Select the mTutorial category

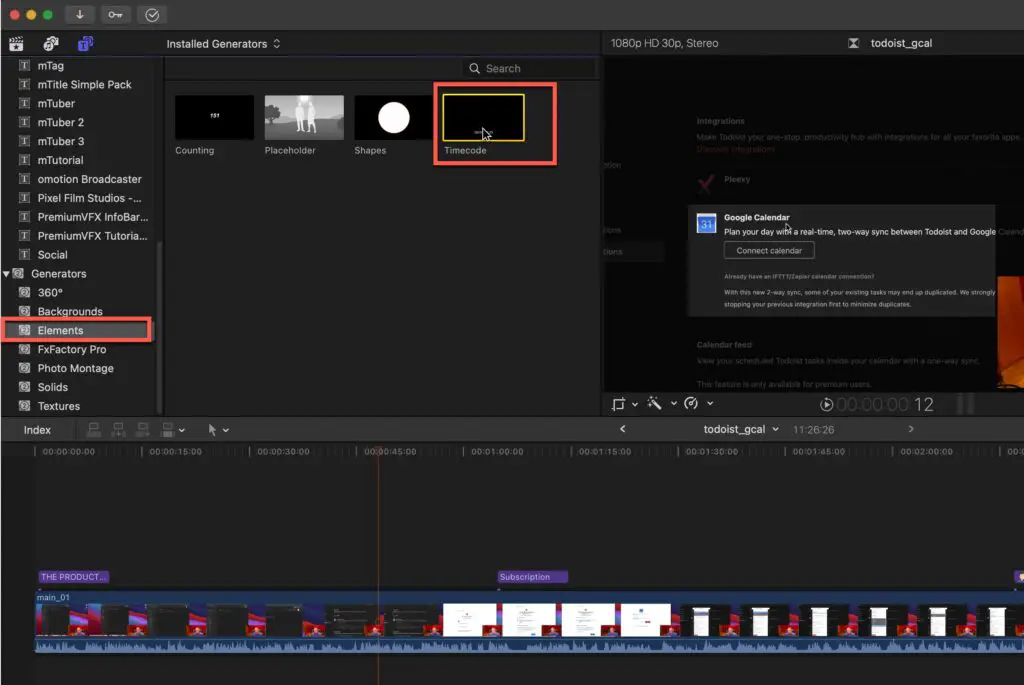point(60,160)
